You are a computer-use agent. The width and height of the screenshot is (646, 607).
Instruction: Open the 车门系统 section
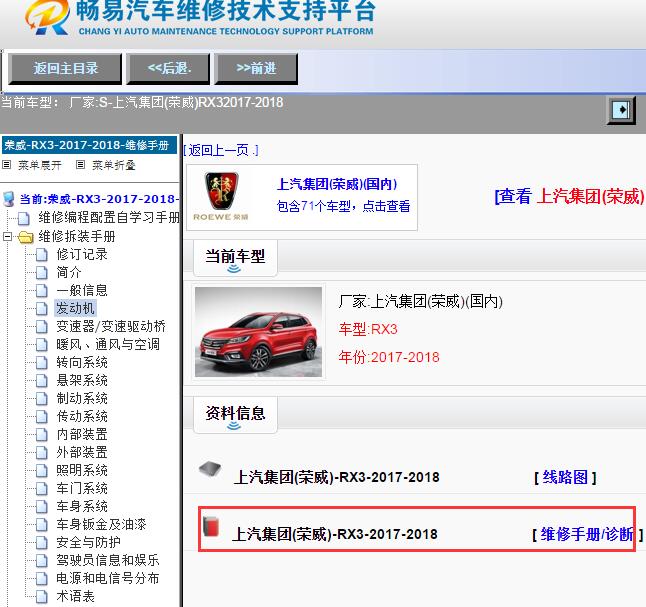coord(82,488)
